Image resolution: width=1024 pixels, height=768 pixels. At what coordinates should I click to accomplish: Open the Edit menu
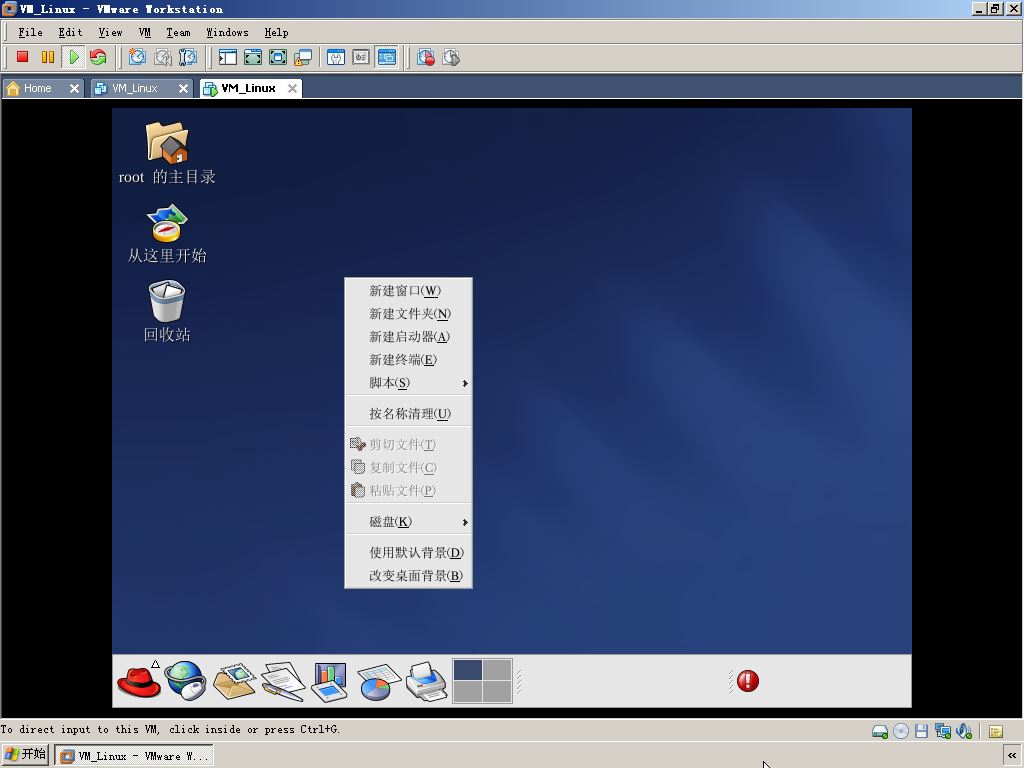tap(70, 32)
